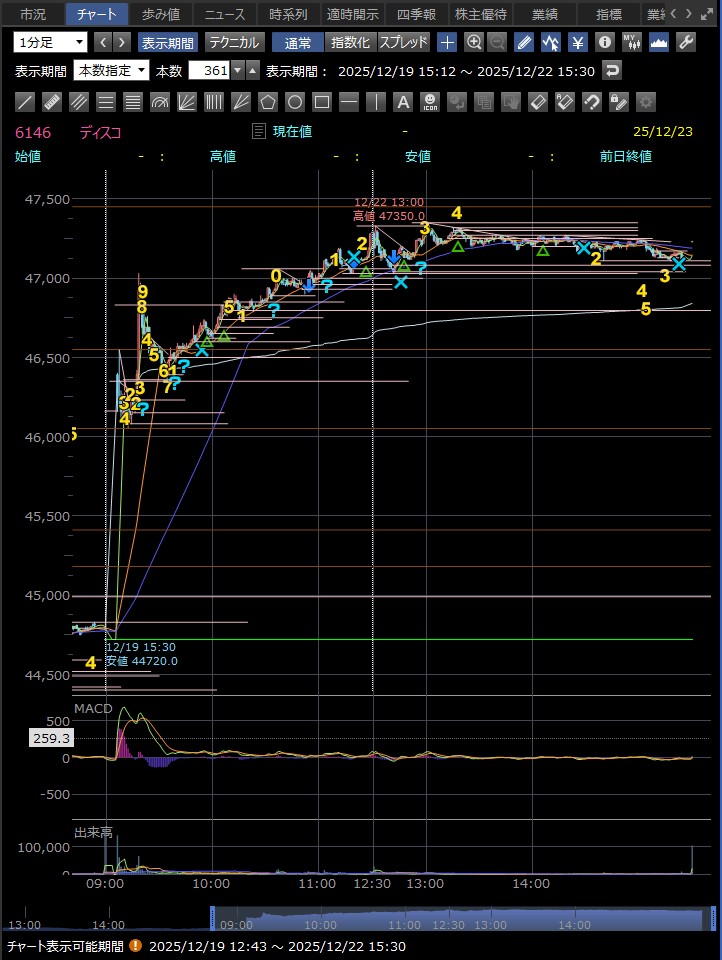Click the yen currency icon
Screen dimensions: 722x960
(578, 42)
